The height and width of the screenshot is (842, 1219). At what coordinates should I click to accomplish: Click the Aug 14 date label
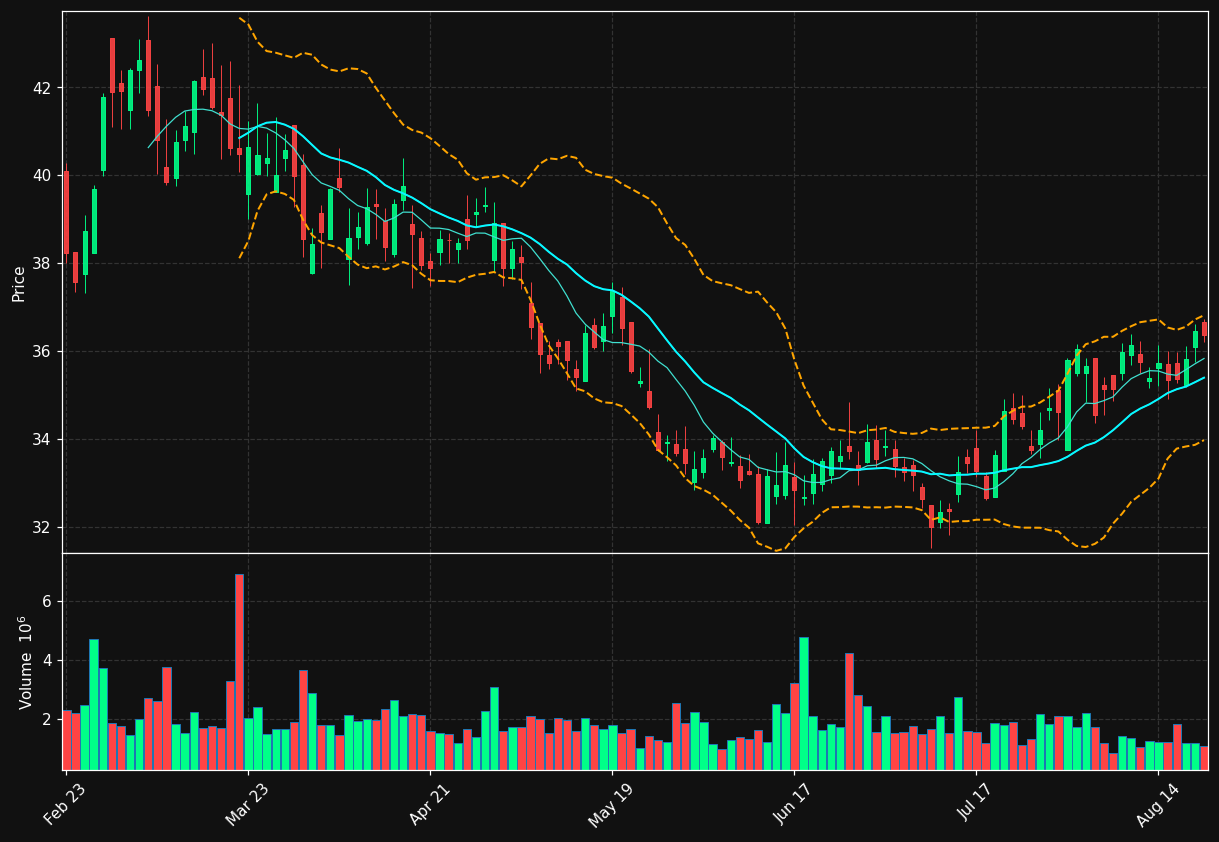pyautogui.click(x=1157, y=805)
